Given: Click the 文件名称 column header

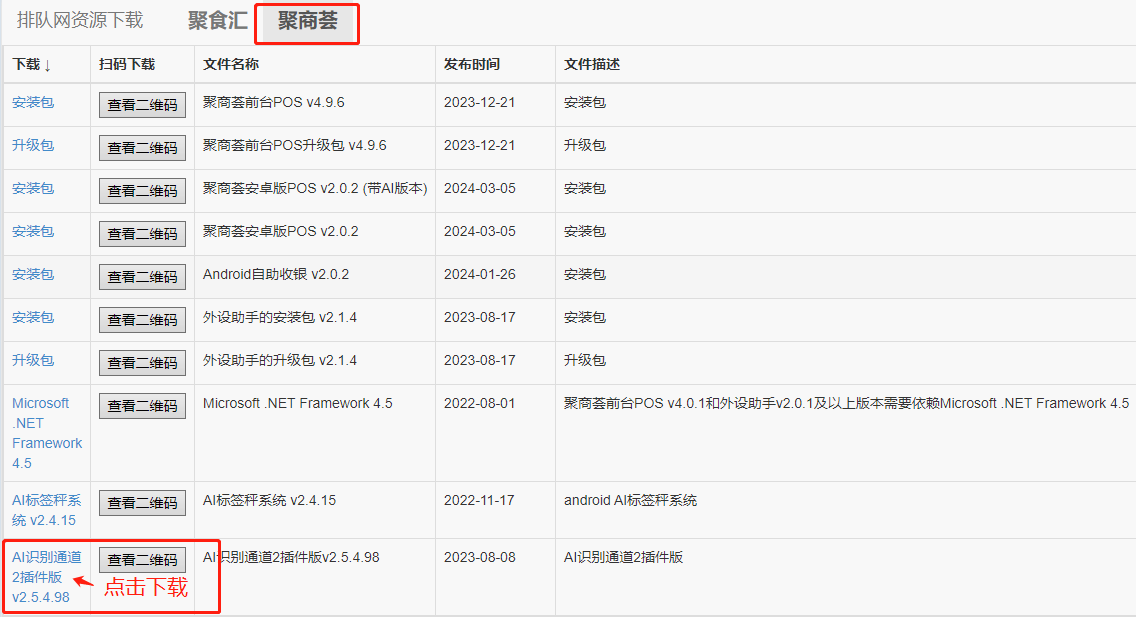Looking at the screenshot, I should pyautogui.click(x=230, y=64).
